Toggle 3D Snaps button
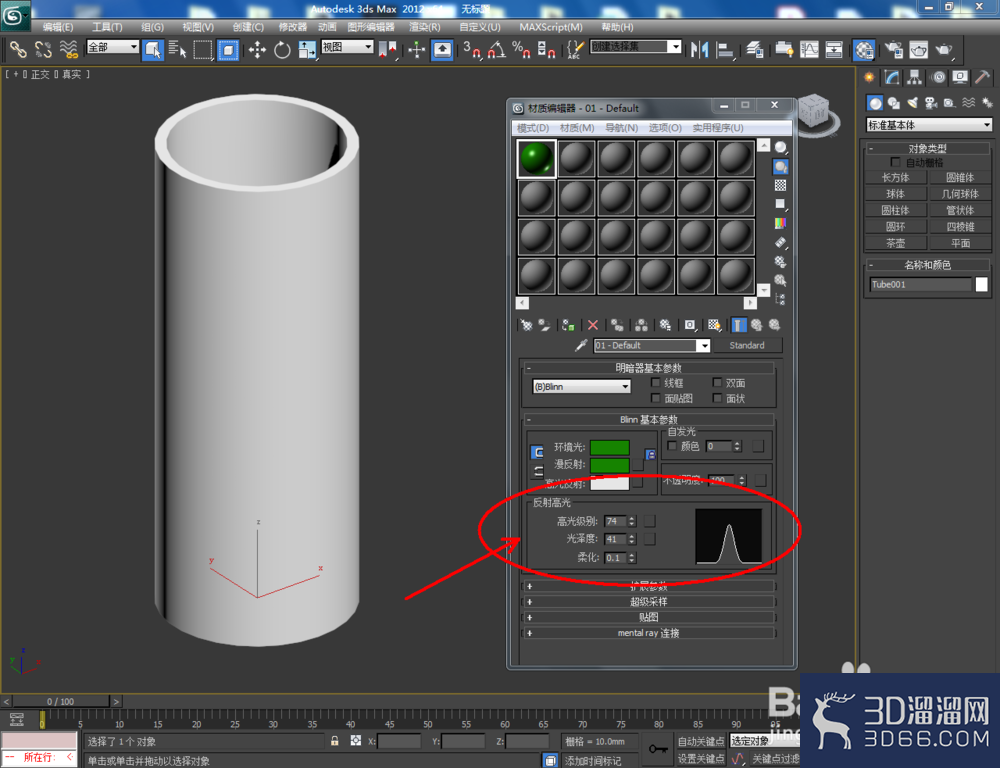Viewport: 1000px width, 768px height. pyautogui.click(x=473, y=49)
